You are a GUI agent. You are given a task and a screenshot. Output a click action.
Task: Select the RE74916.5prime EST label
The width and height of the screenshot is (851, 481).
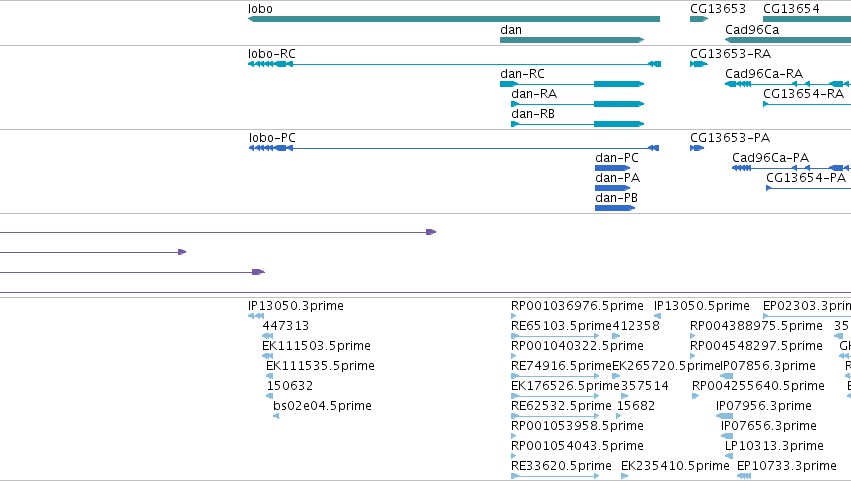coord(561,366)
